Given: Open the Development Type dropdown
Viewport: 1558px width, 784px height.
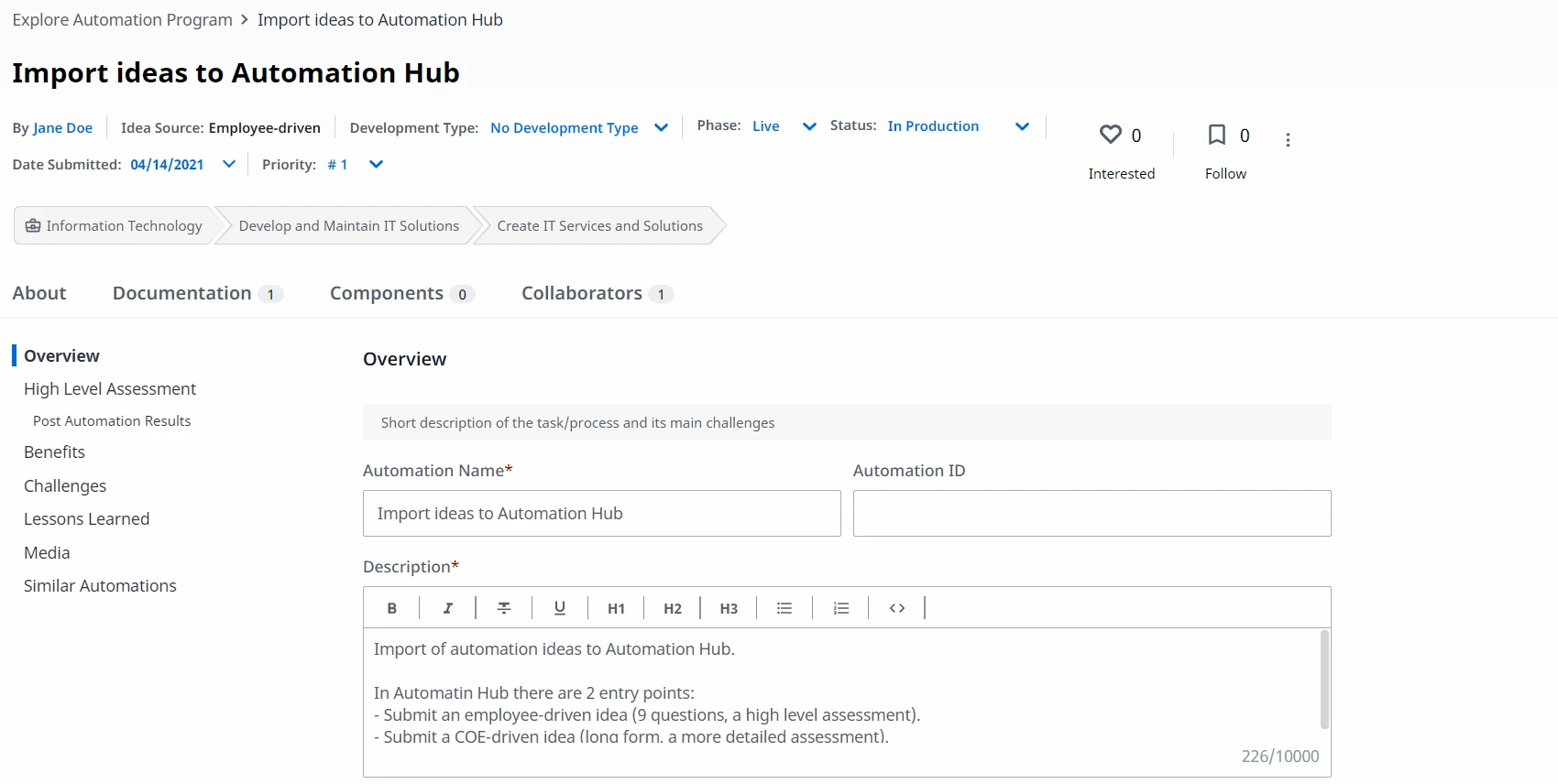Looking at the screenshot, I should tap(661, 127).
